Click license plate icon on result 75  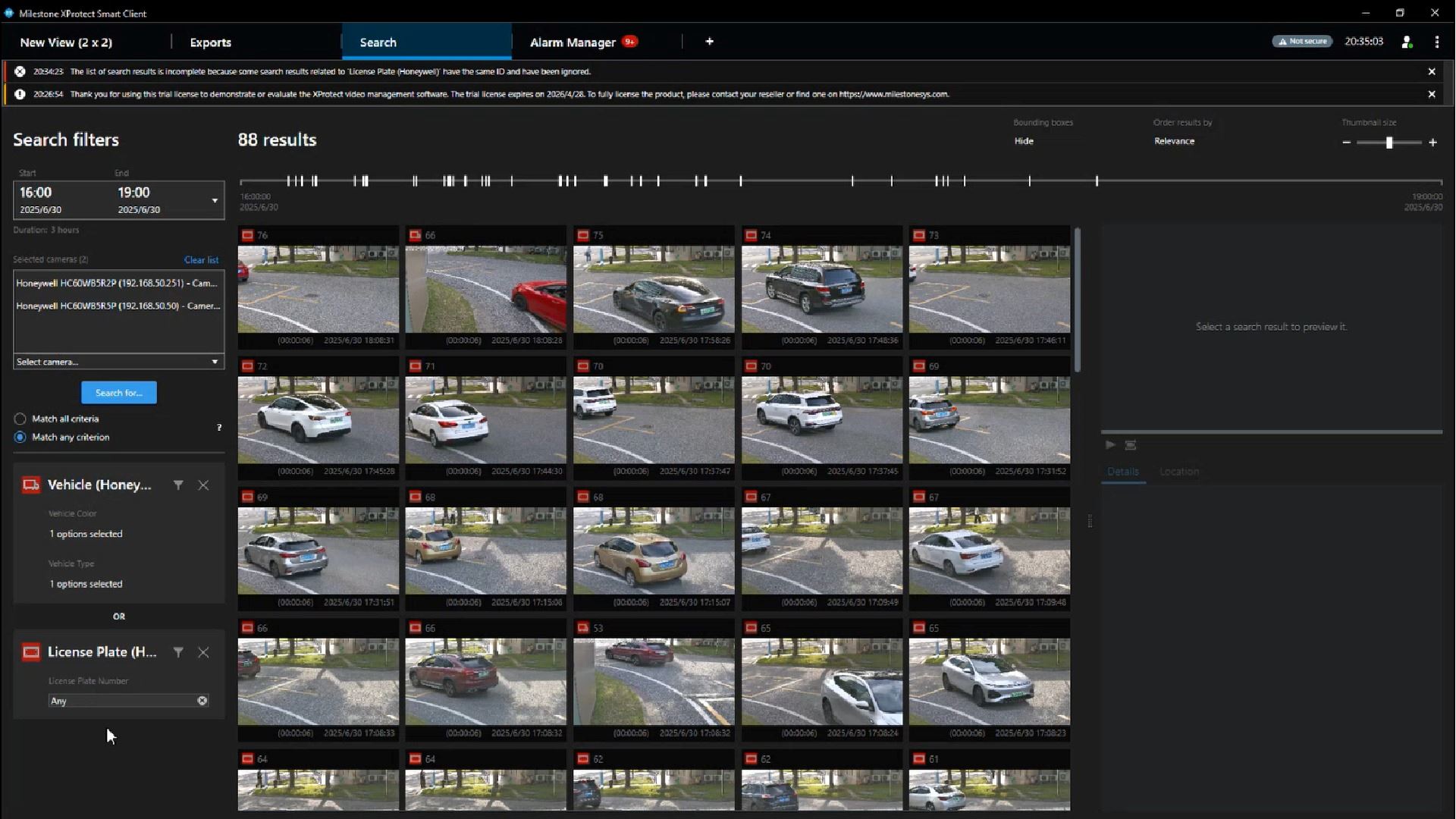[x=583, y=236]
